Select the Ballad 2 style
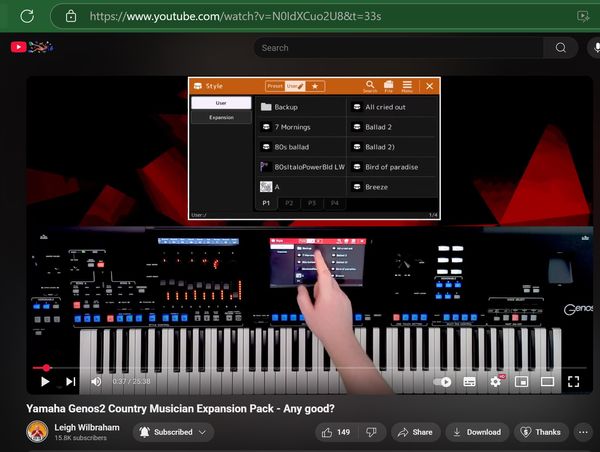600x452 pixels. click(x=393, y=127)
